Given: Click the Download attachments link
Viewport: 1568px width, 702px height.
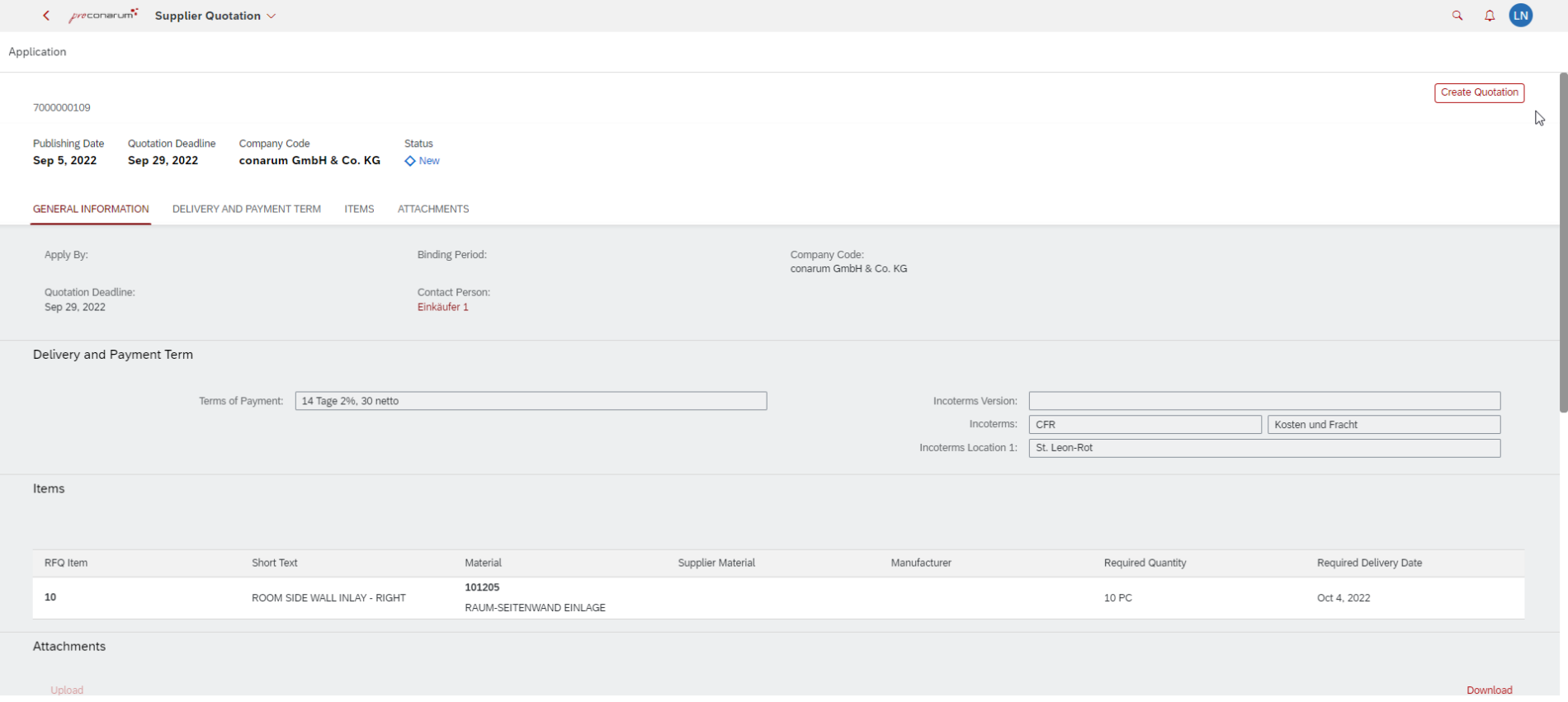Looking at the screenshot, I should click(1489, 690).
